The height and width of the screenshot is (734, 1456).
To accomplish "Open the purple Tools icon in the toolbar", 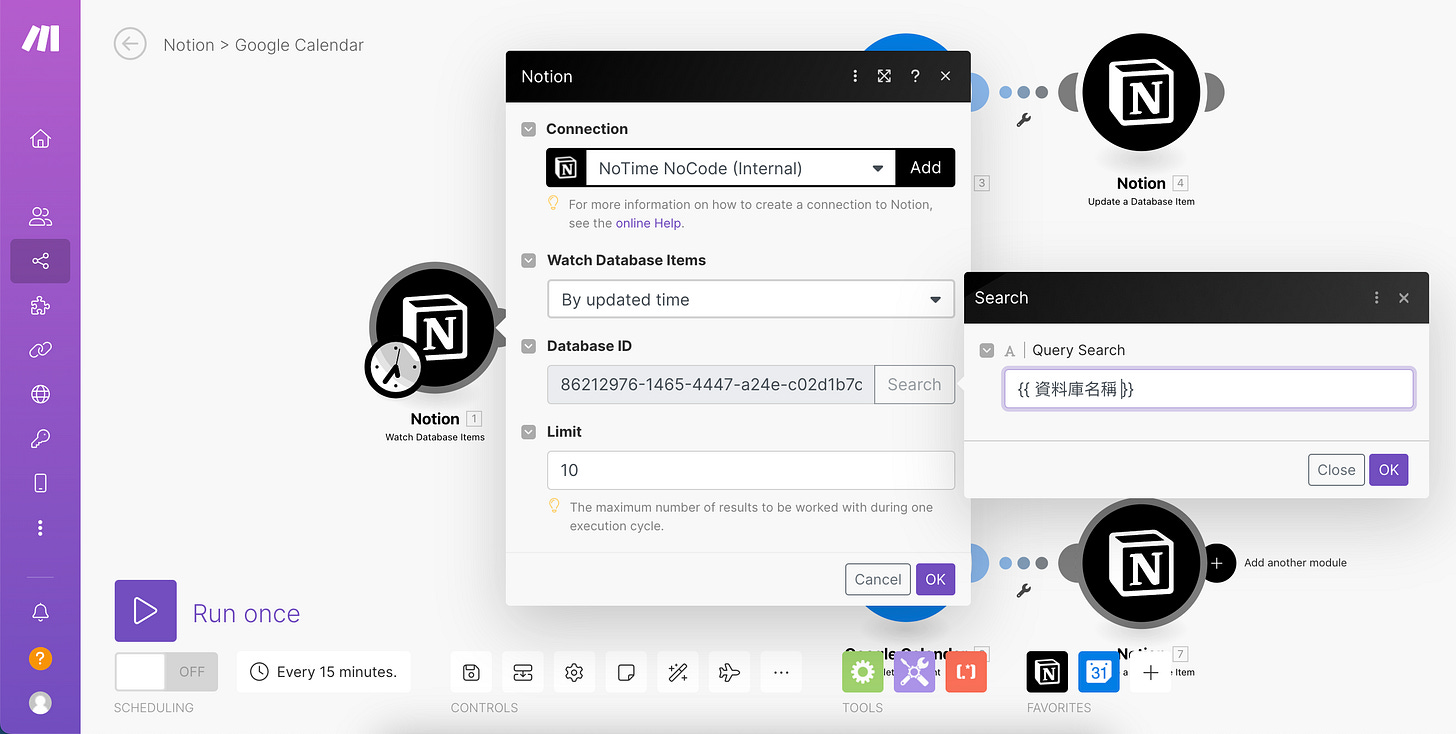I will [914, 672].
